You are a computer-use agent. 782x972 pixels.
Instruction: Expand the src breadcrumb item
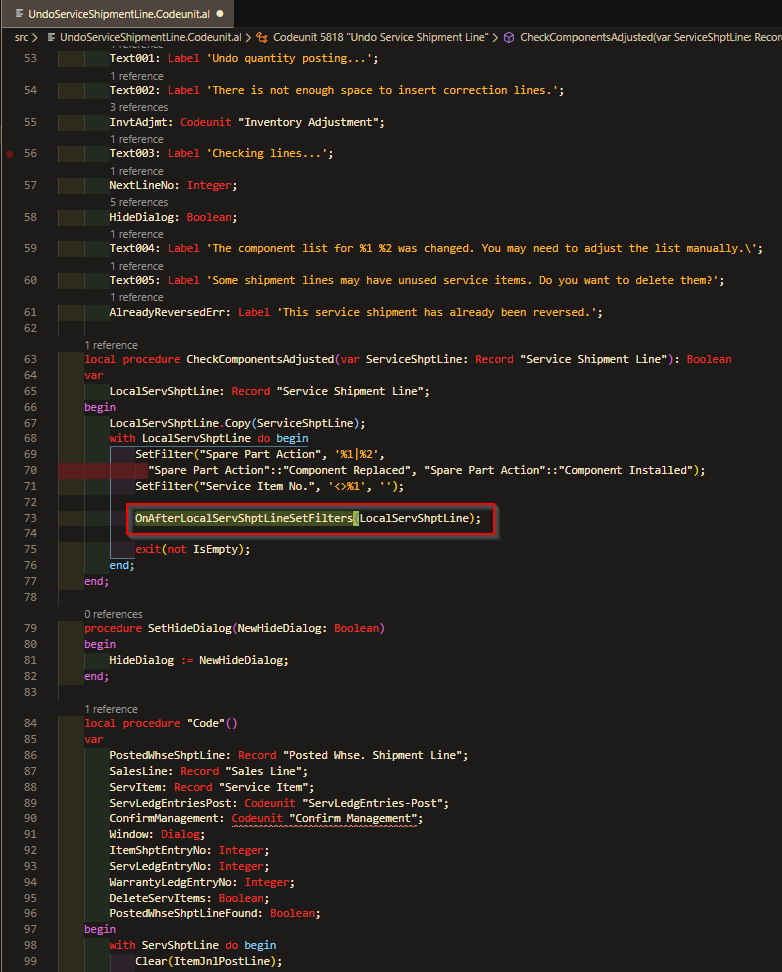[20, 37]
